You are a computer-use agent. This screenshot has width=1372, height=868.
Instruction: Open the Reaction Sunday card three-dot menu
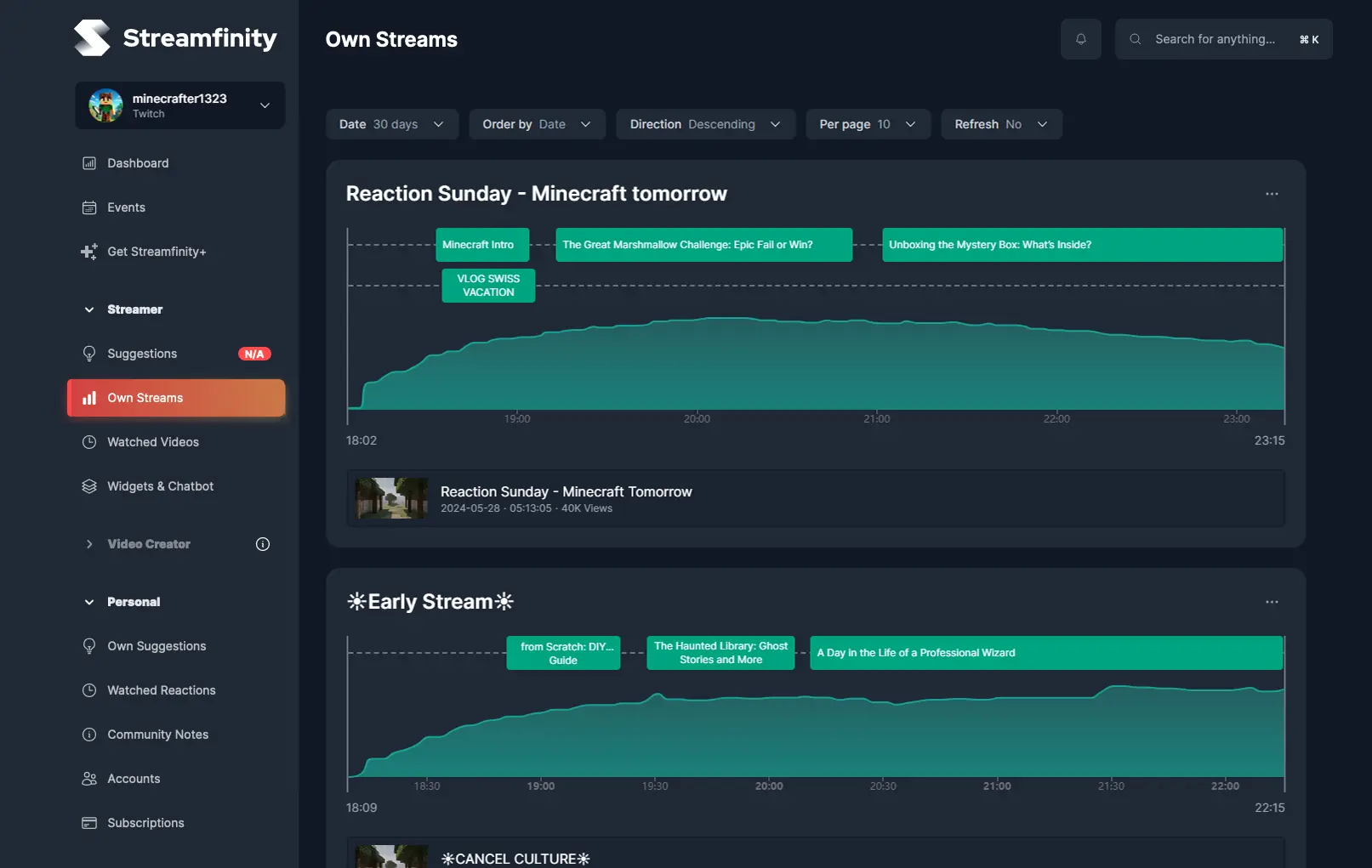[x=1272, y=194]
